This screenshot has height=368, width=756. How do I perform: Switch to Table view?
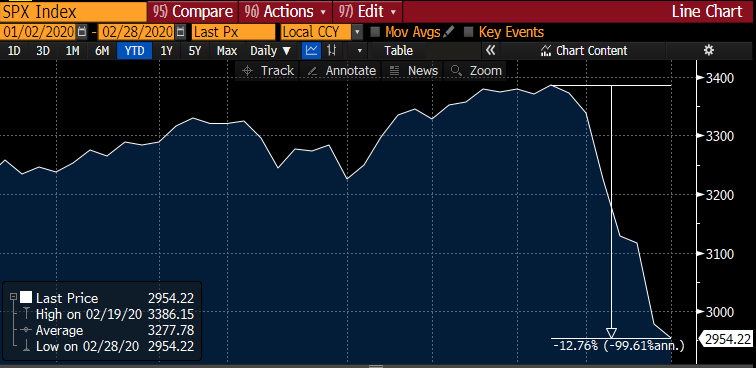pos(398,50)
